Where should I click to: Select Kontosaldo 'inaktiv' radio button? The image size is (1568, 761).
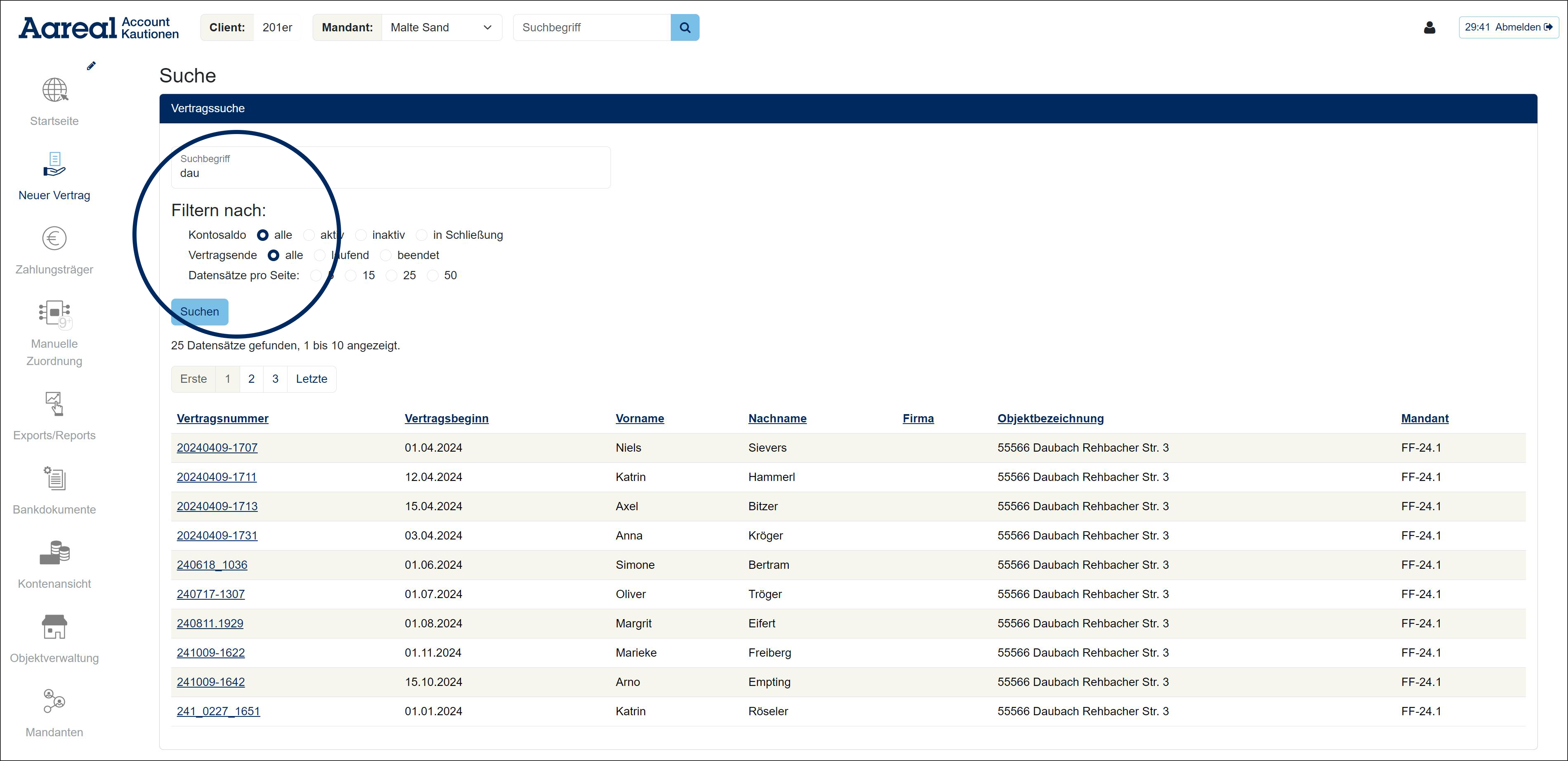coord(361,235)
